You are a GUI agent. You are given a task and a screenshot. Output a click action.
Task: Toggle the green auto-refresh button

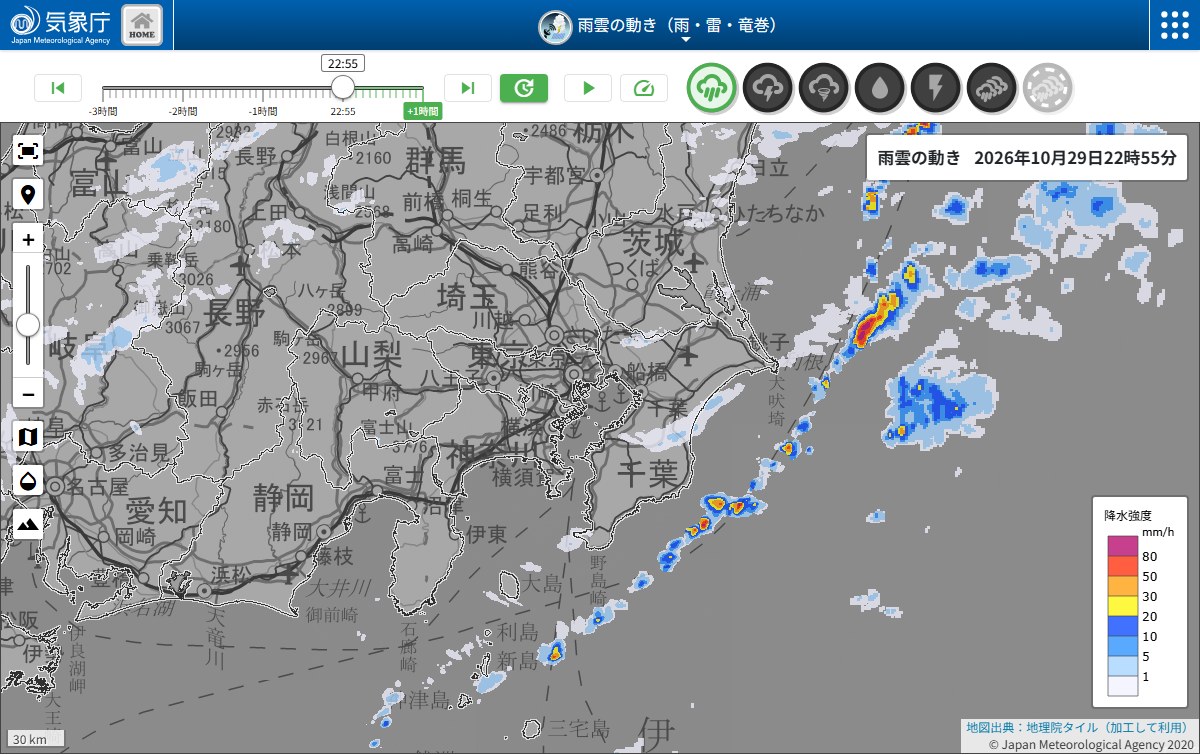[x=524, y=88]
